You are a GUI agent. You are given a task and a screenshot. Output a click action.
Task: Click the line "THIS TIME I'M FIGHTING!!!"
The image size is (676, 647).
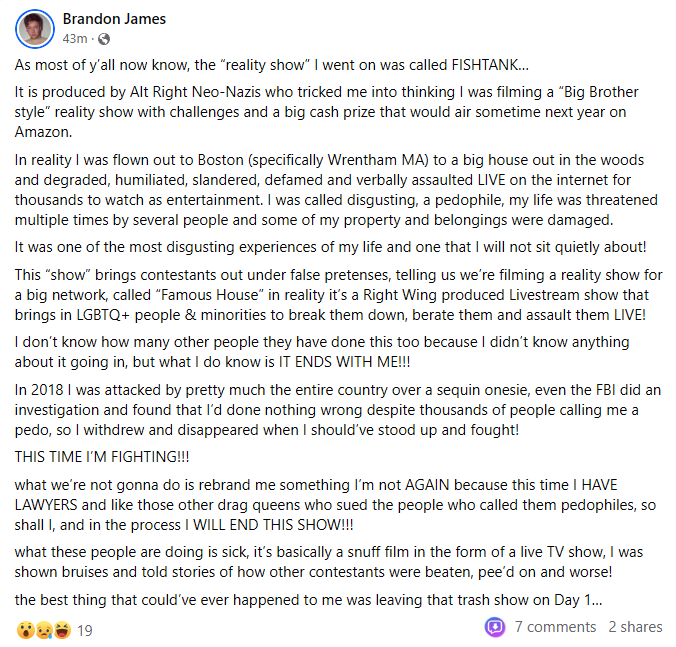click(102, 457)
